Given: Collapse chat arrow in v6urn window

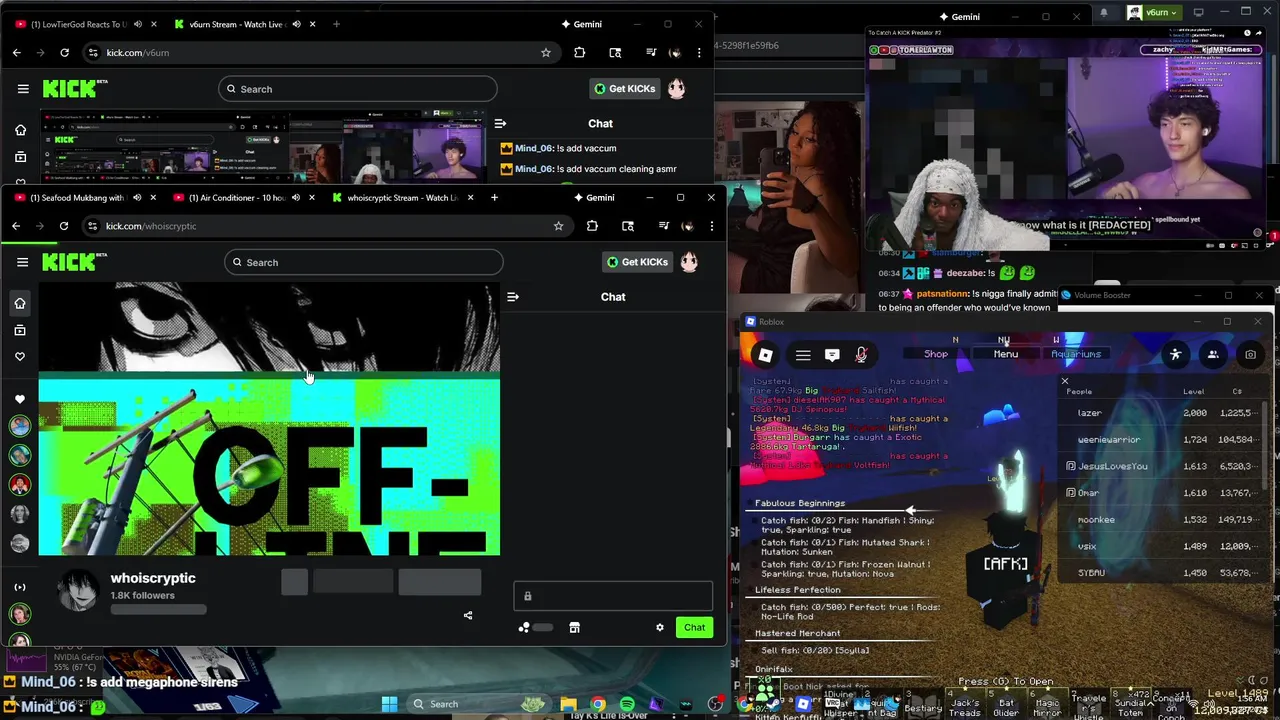Looking at the screenshot, I should (x=500, y=124).
